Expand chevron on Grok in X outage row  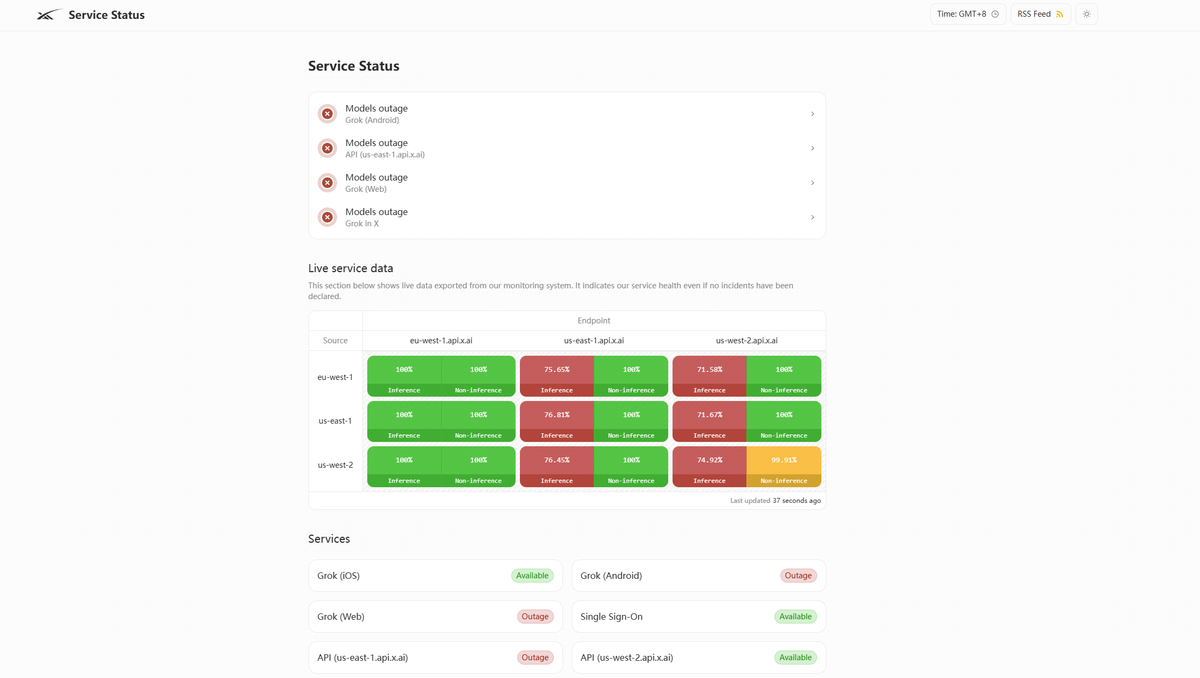coord(812,217)
